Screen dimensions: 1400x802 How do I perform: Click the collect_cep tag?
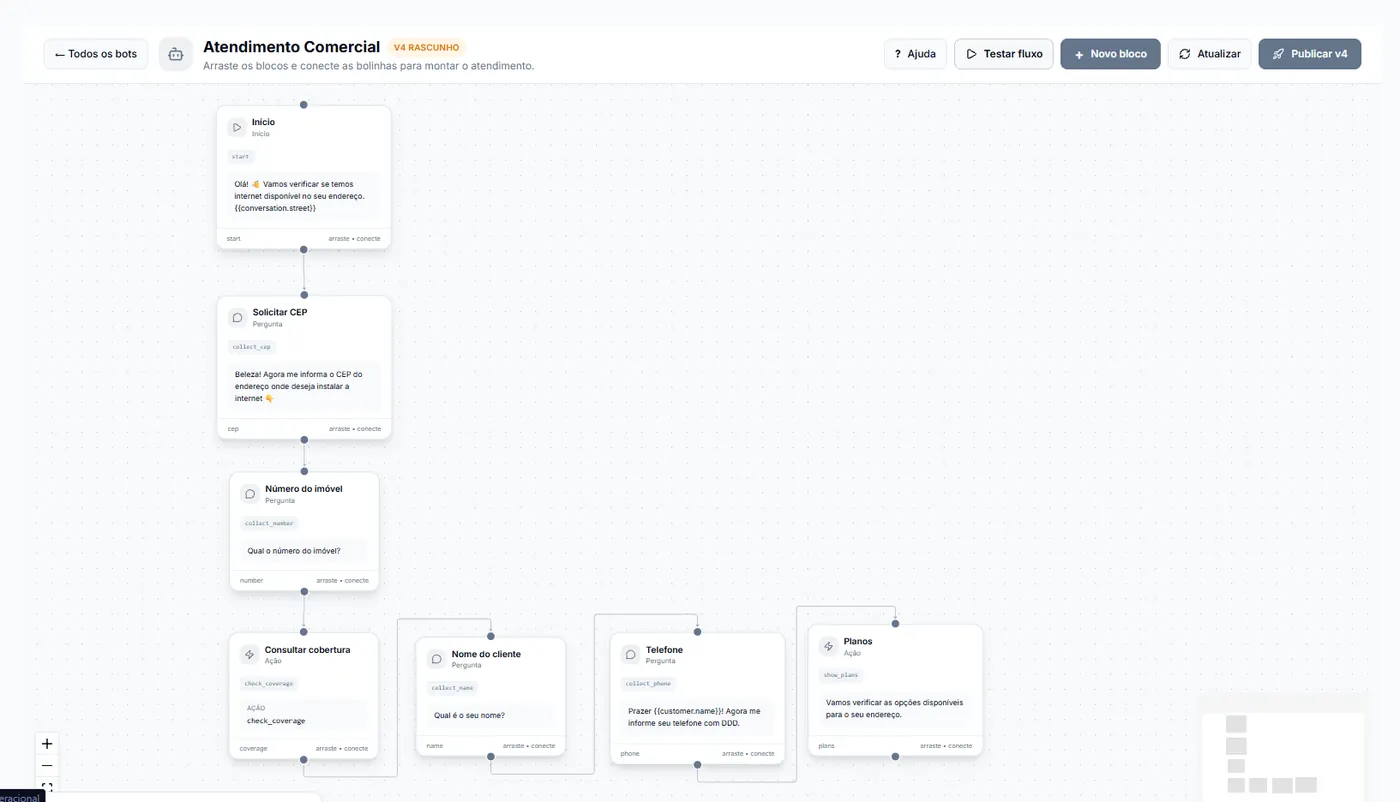pyautogui.click(x=251, y=347)
